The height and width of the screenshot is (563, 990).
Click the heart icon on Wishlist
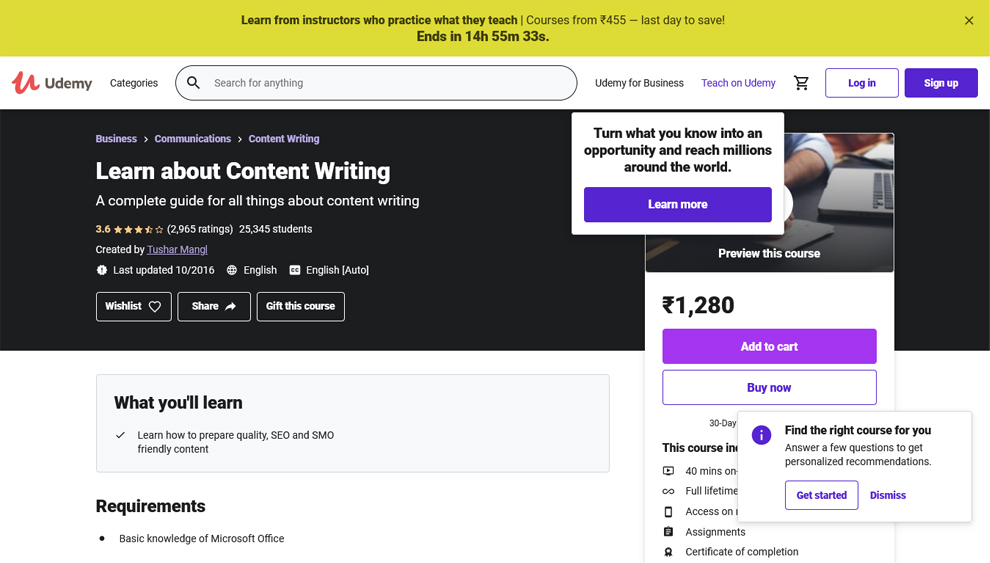click(x=155, y=307)
